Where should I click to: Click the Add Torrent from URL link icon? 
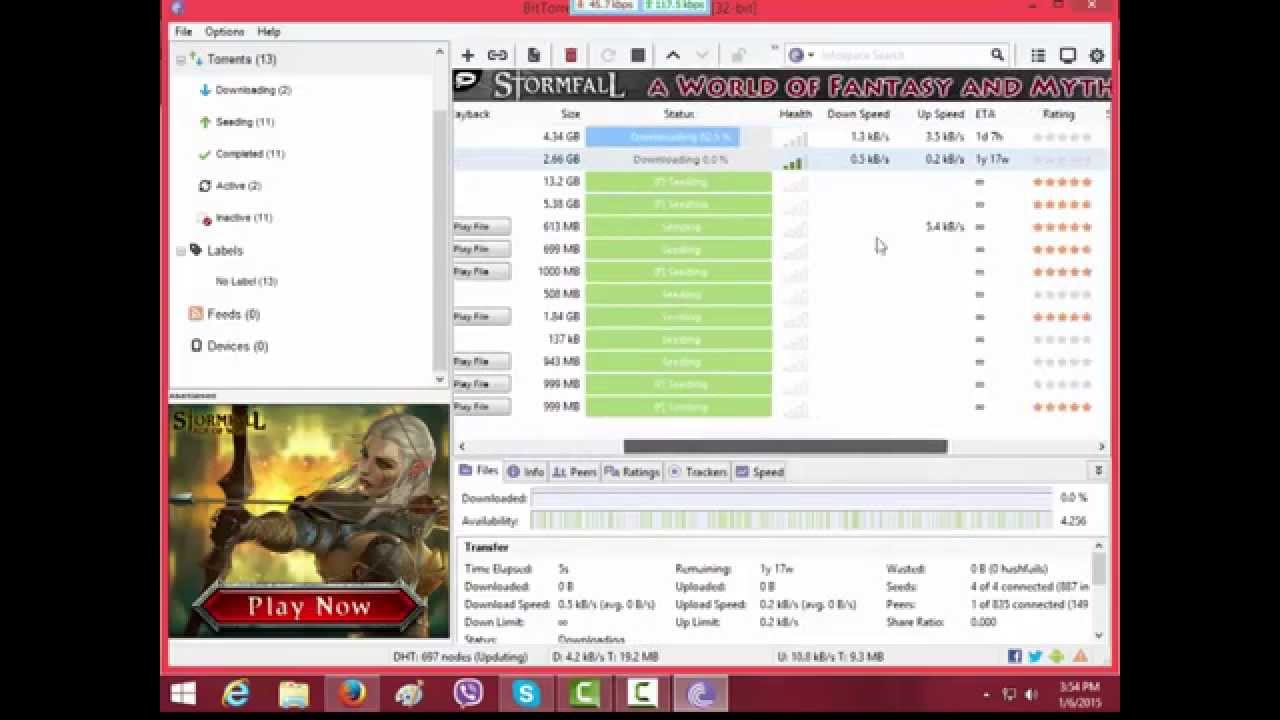click(x=497, y=55)
